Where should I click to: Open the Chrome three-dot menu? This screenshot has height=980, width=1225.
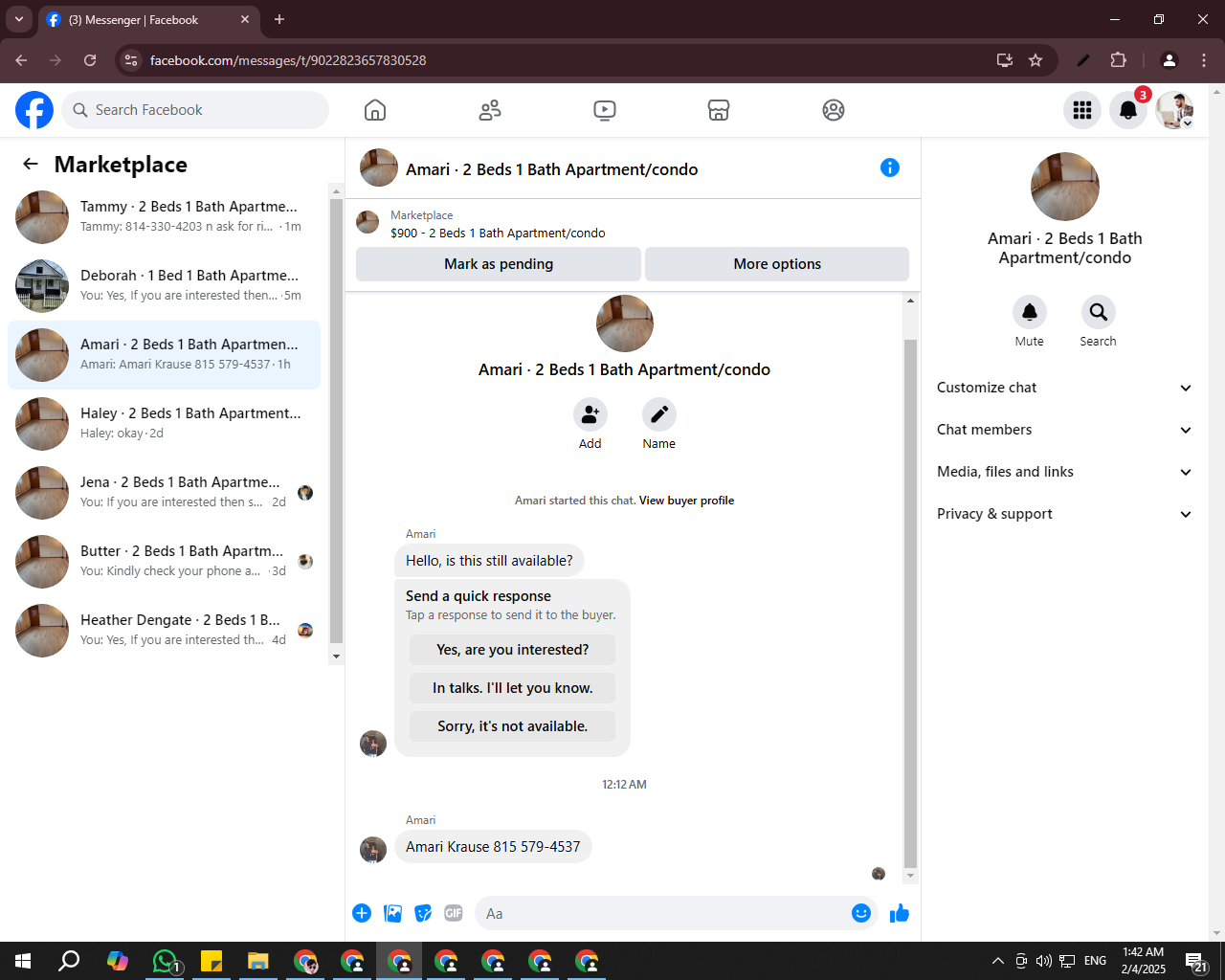click(1204, 60)
